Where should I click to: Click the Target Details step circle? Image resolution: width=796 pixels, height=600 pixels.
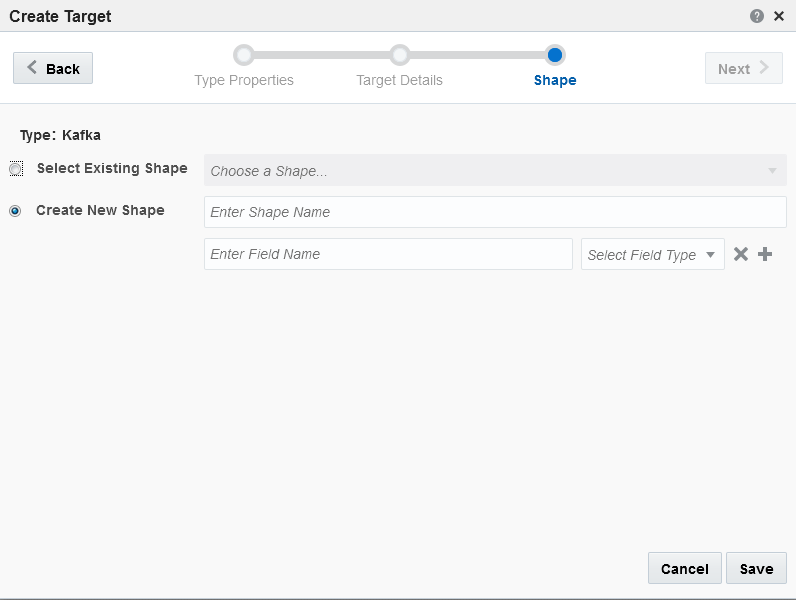pyautogui.click(x=400, y=55)
